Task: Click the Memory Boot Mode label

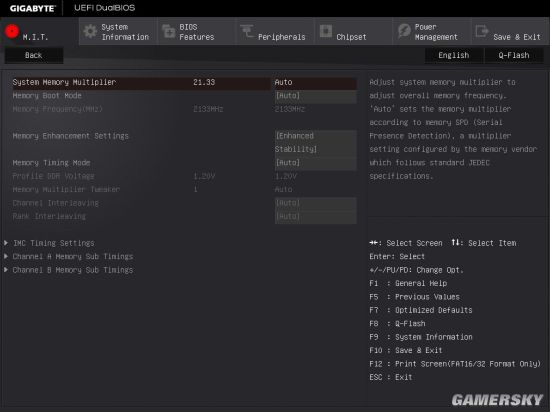Action: pos(47,96)
